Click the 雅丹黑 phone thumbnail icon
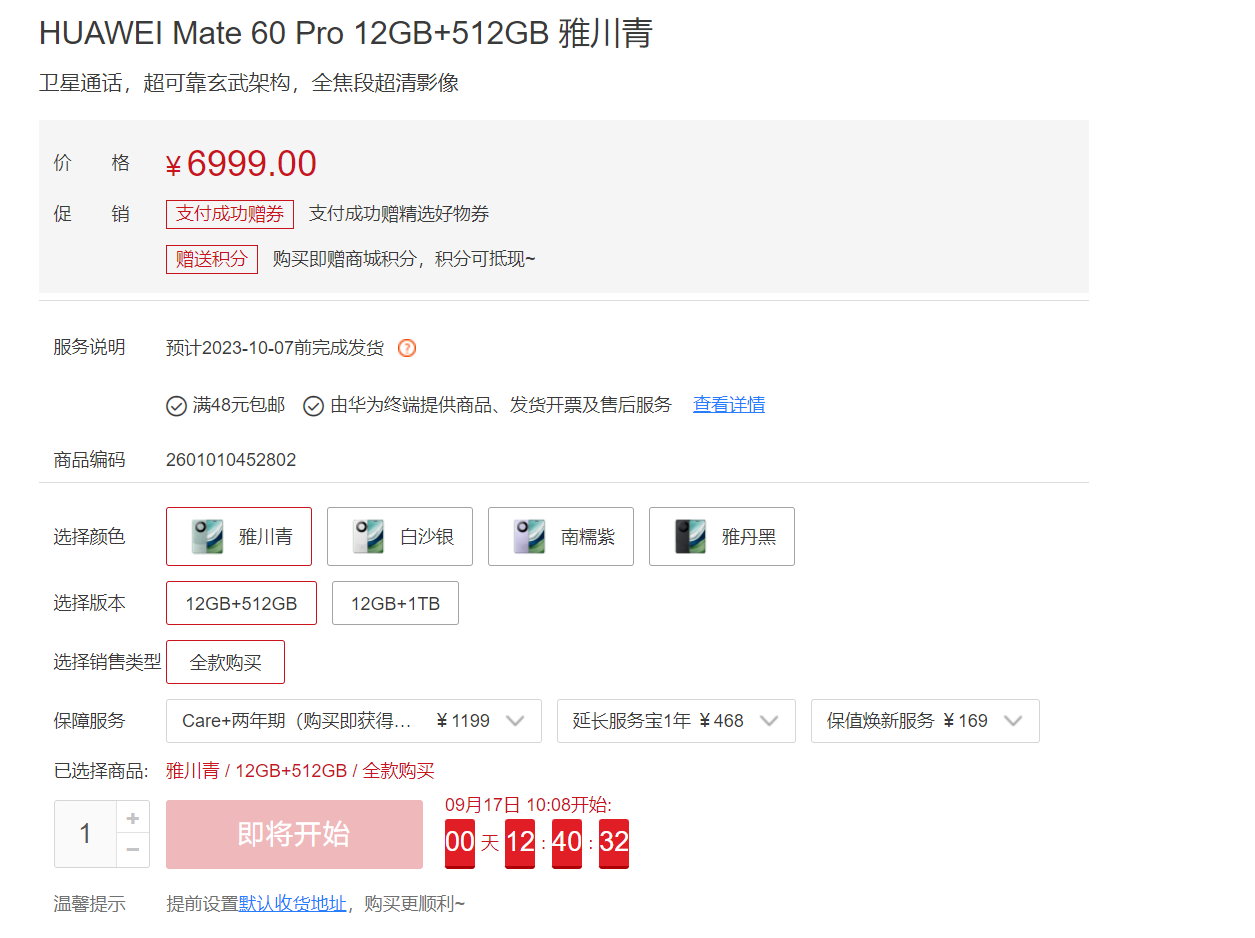 (x=690, y=536)
